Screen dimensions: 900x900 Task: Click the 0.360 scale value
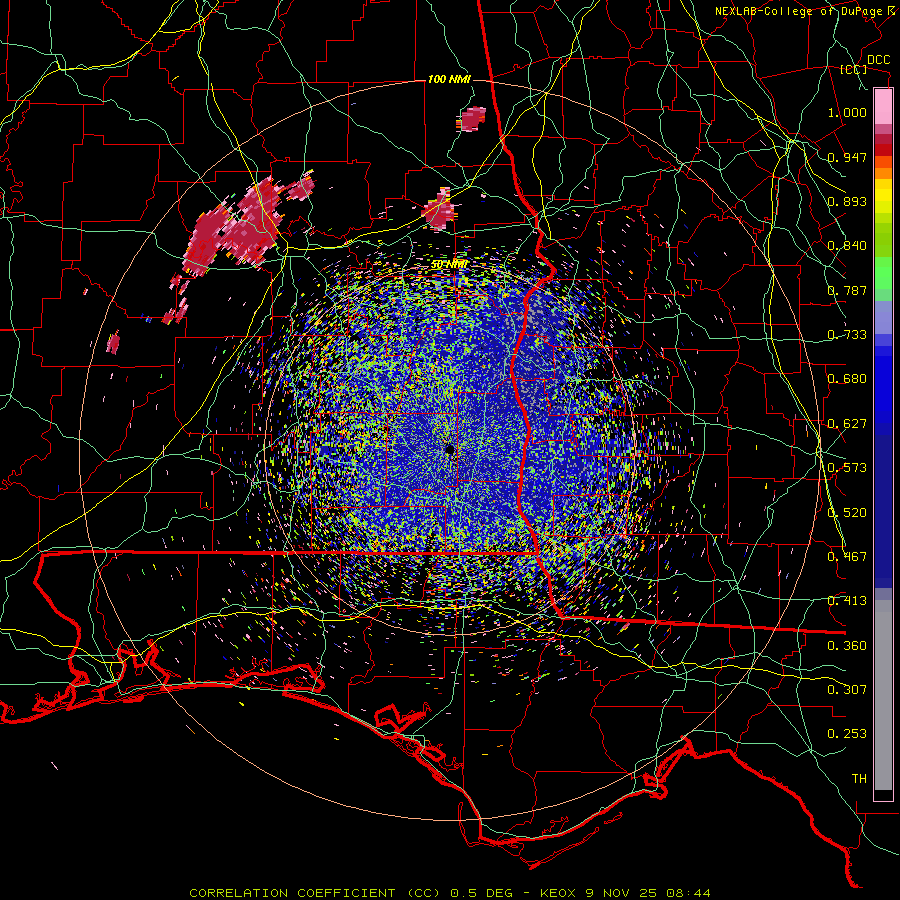[x=847, y=646]
